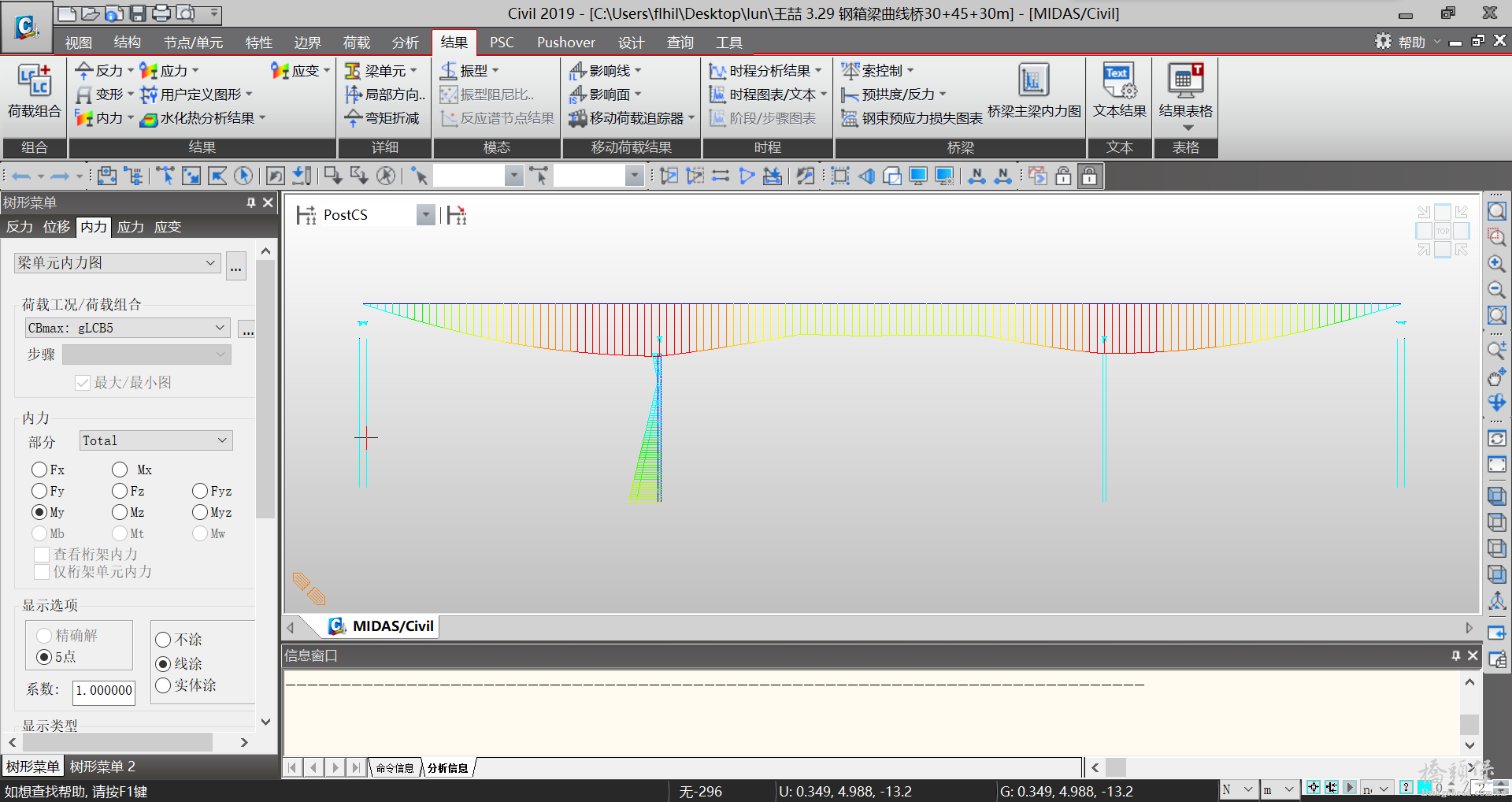
Task: Expand the 时程分析结果 dropdown
Action: (x=818, y=71)
